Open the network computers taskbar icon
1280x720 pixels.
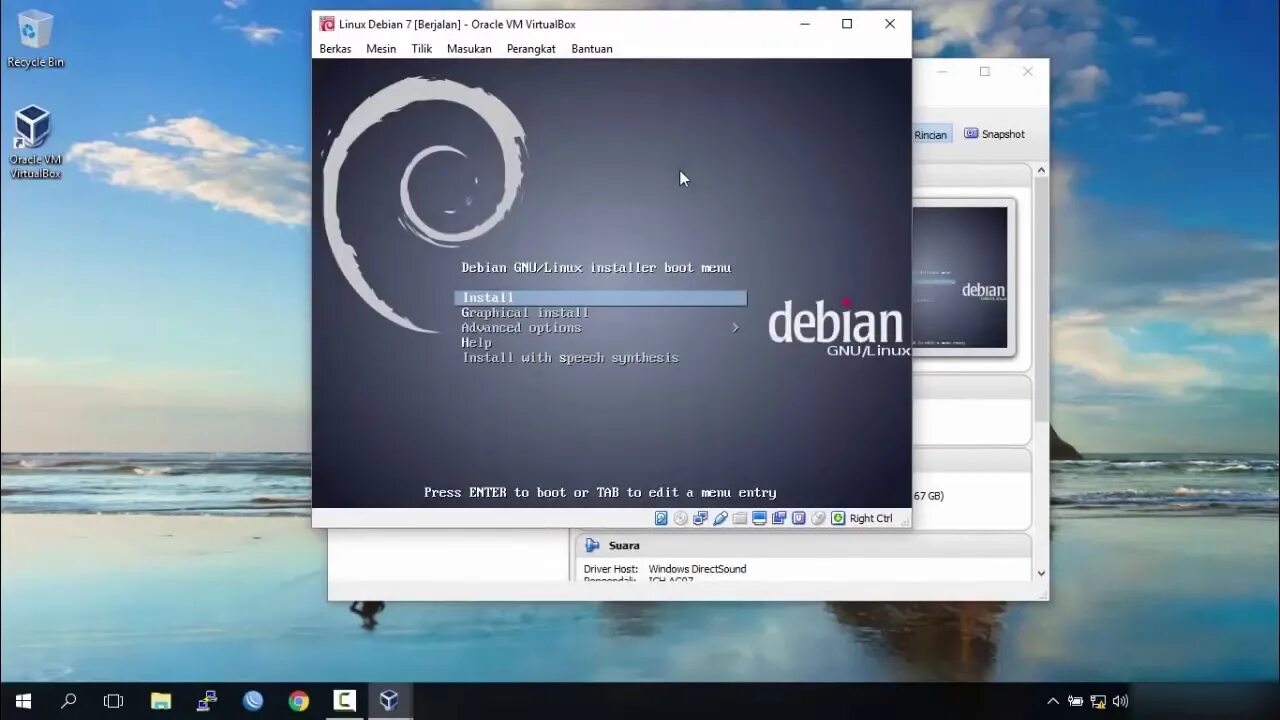[x=207, y=701]
